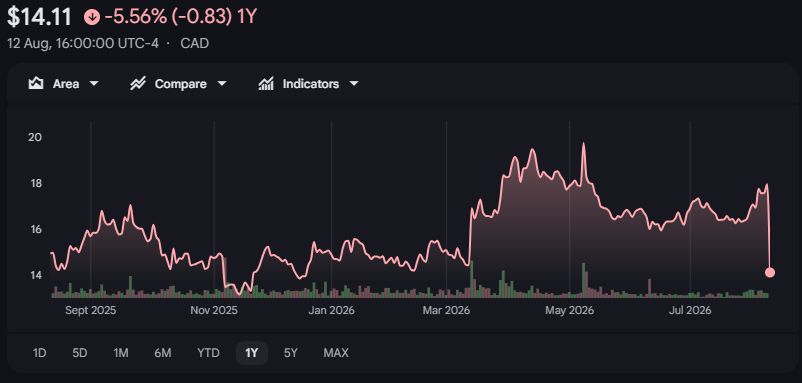
Task: Select the active 1Y range
Action: (252, 353)
